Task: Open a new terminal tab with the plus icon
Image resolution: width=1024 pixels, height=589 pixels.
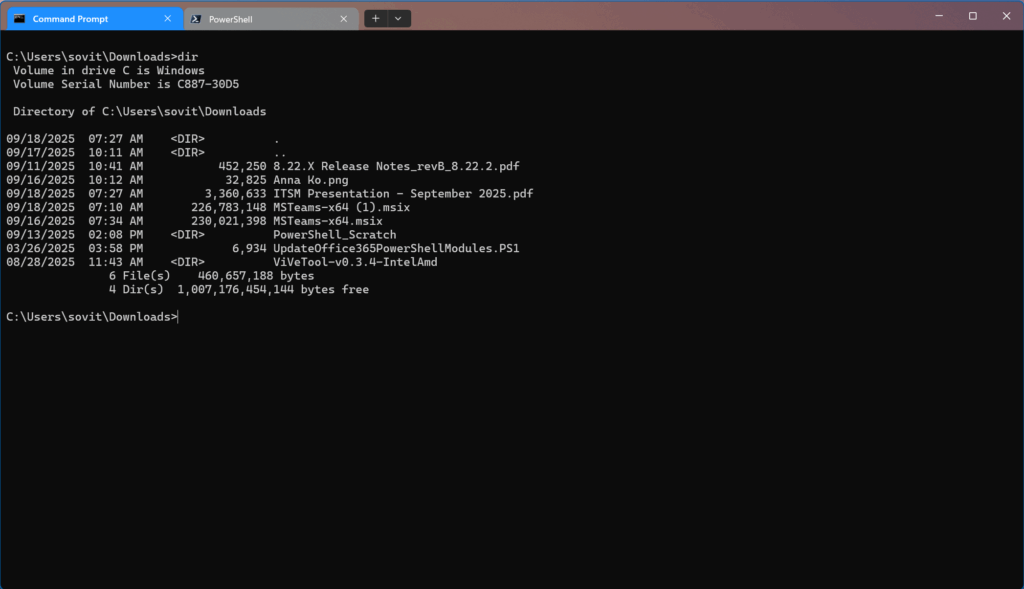Action: click(x=374, y=17)
